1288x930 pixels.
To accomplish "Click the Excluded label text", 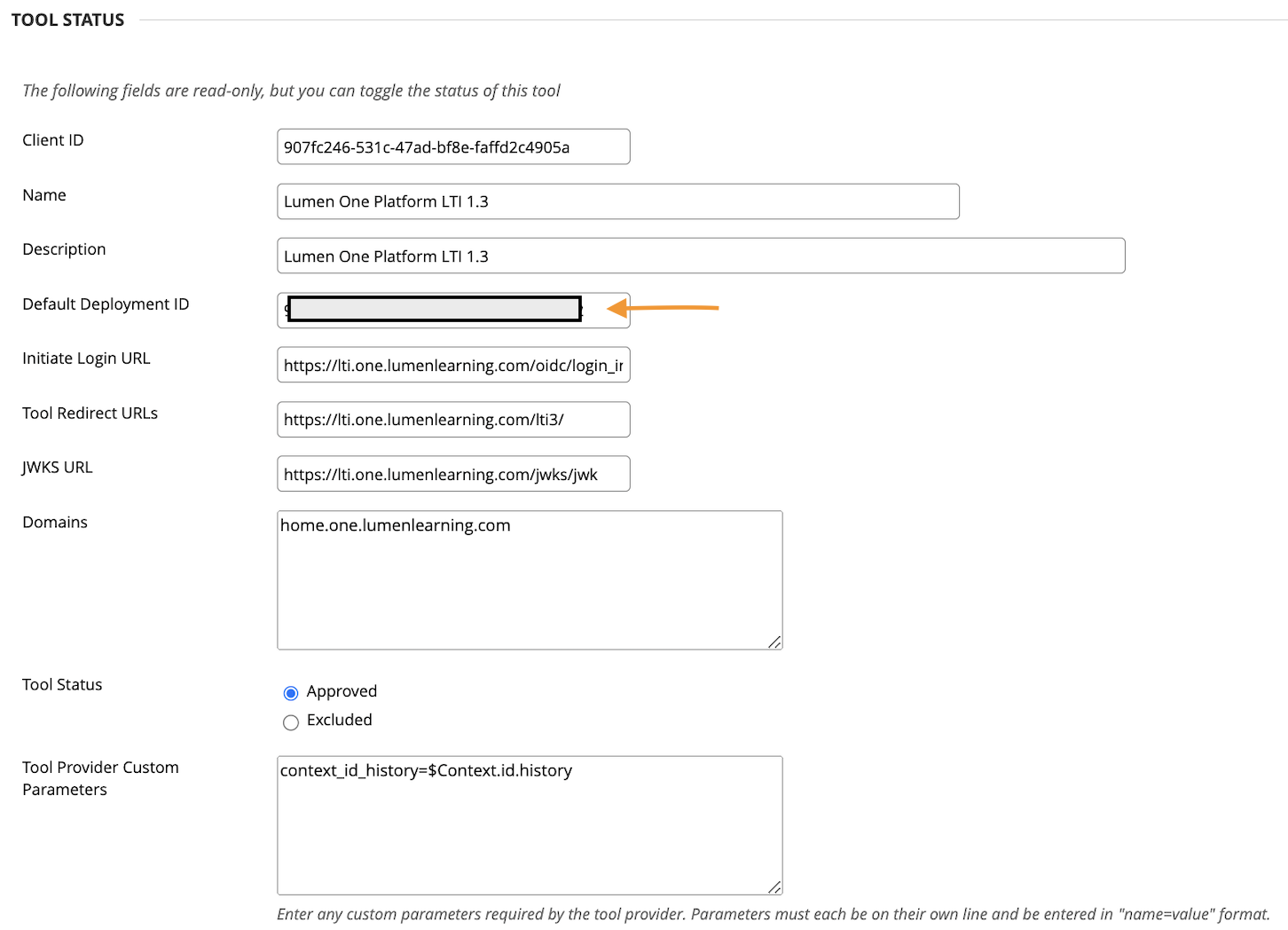I will tap(338, 720).
